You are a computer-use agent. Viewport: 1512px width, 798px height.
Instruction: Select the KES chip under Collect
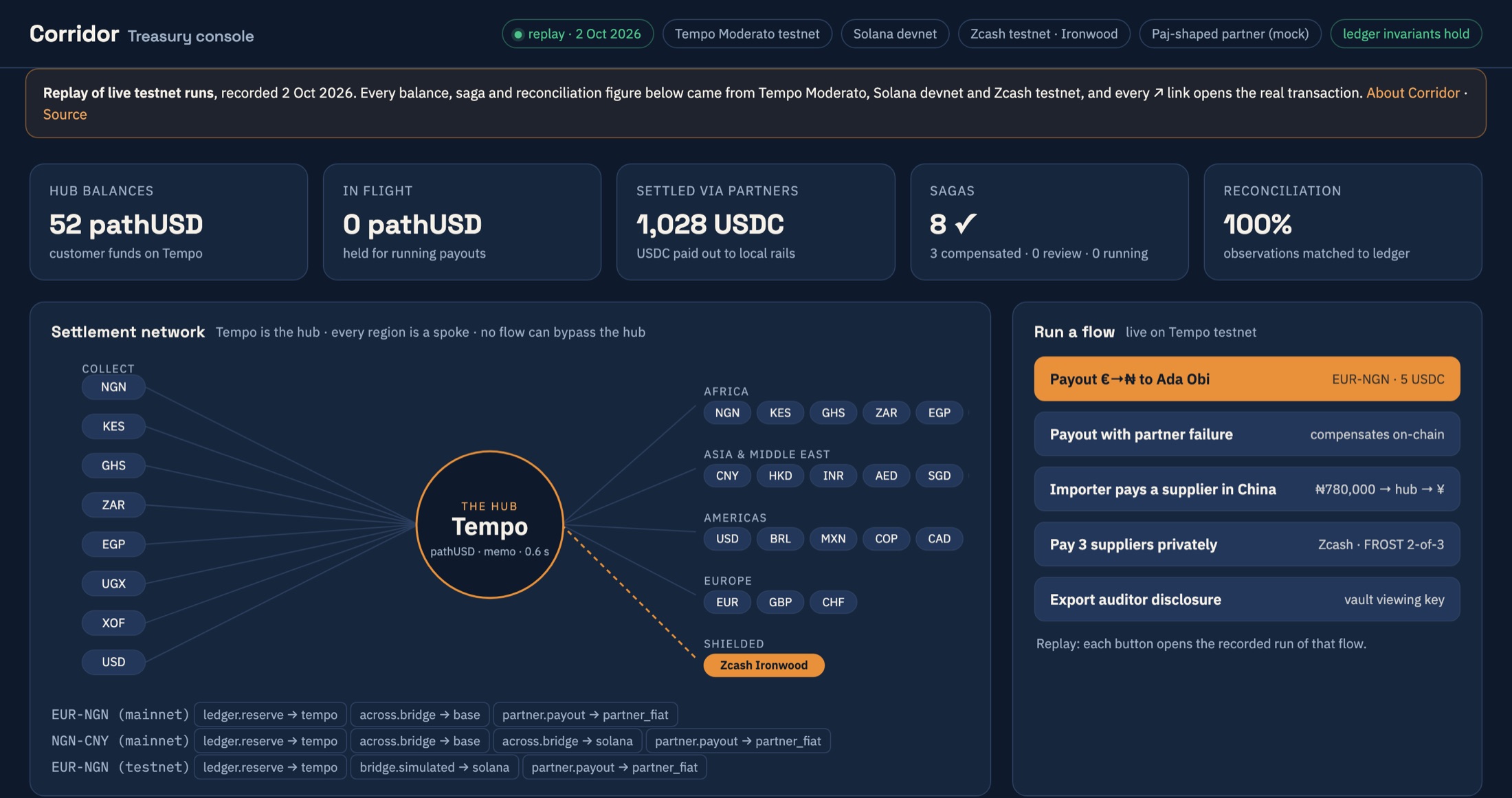click(x=113, y=426)
